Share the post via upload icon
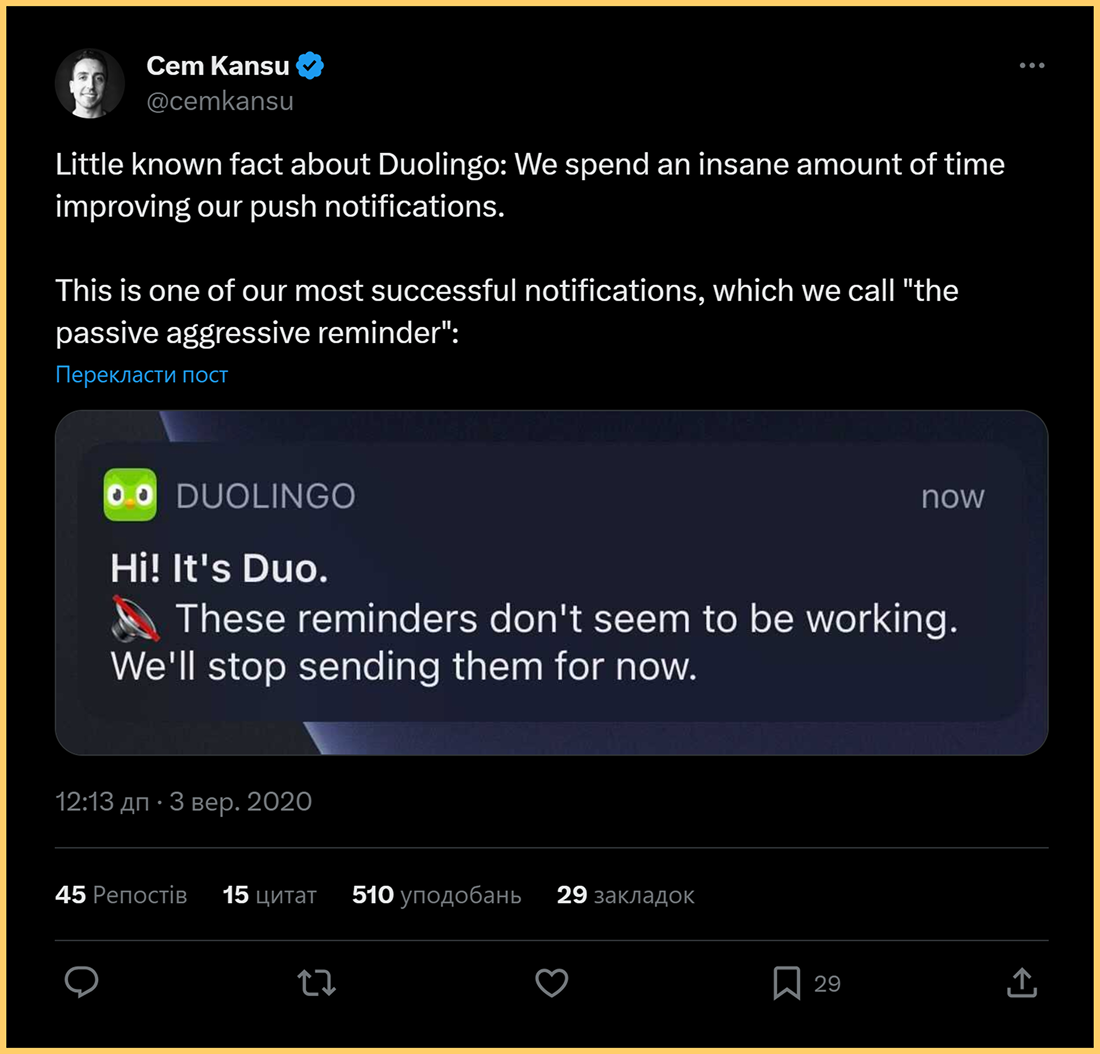 (x=1021, y=983)
